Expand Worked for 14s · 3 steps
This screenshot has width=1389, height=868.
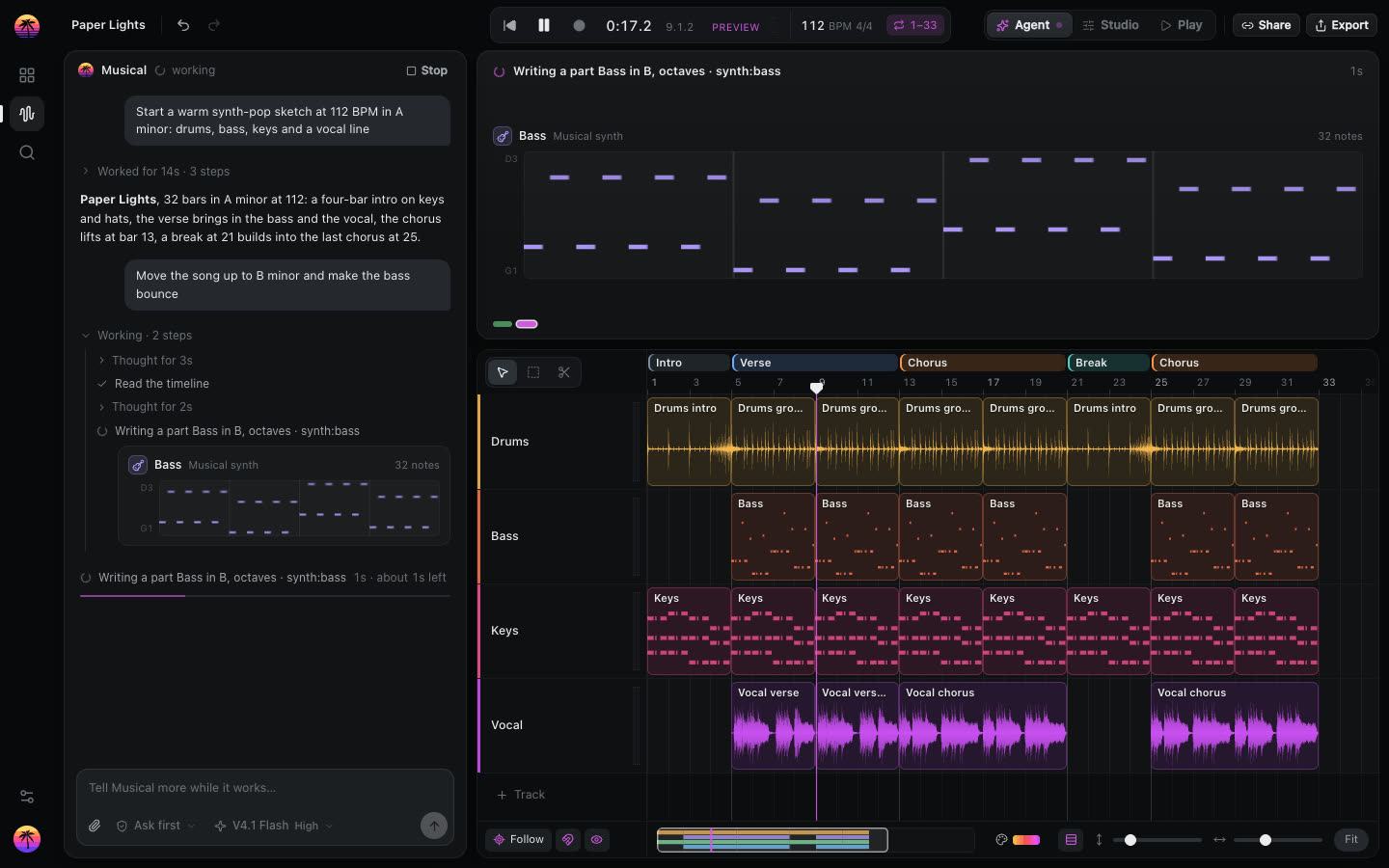coord(155,172)
